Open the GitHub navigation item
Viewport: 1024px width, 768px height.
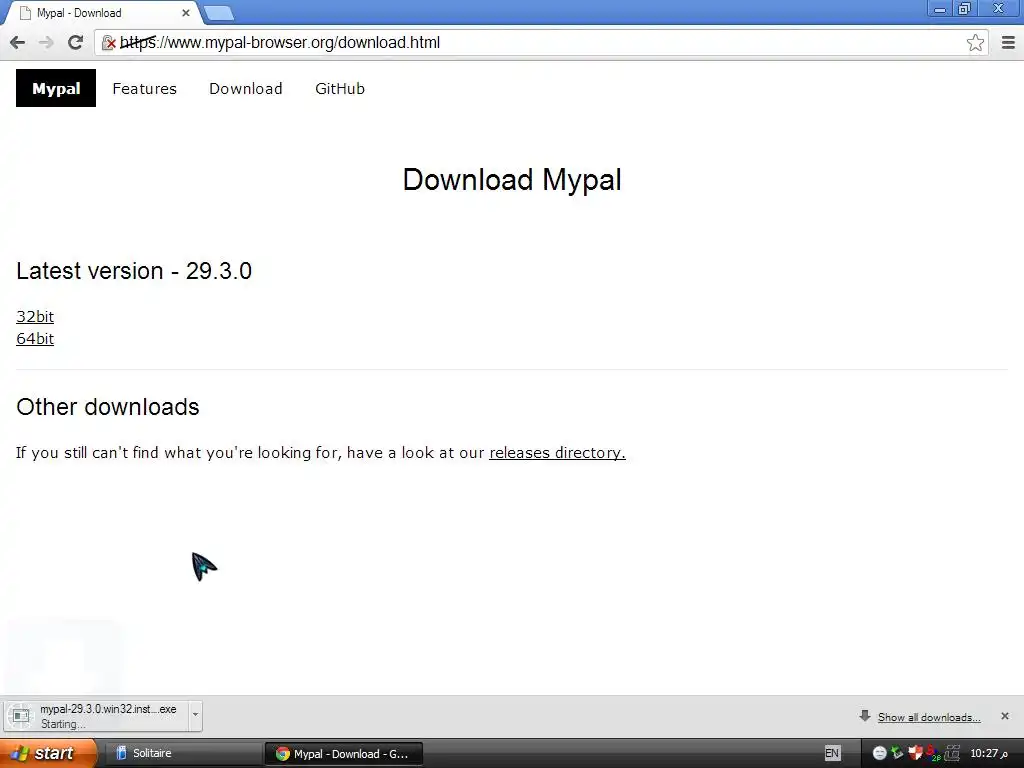pyautogui.click(x=340, y=88)
